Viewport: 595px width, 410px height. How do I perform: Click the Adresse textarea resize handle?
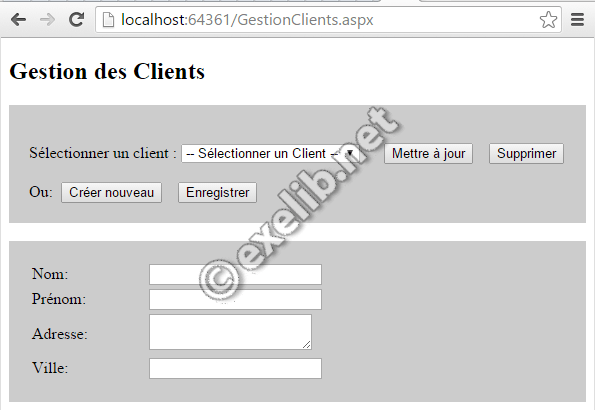coord(307,345)
